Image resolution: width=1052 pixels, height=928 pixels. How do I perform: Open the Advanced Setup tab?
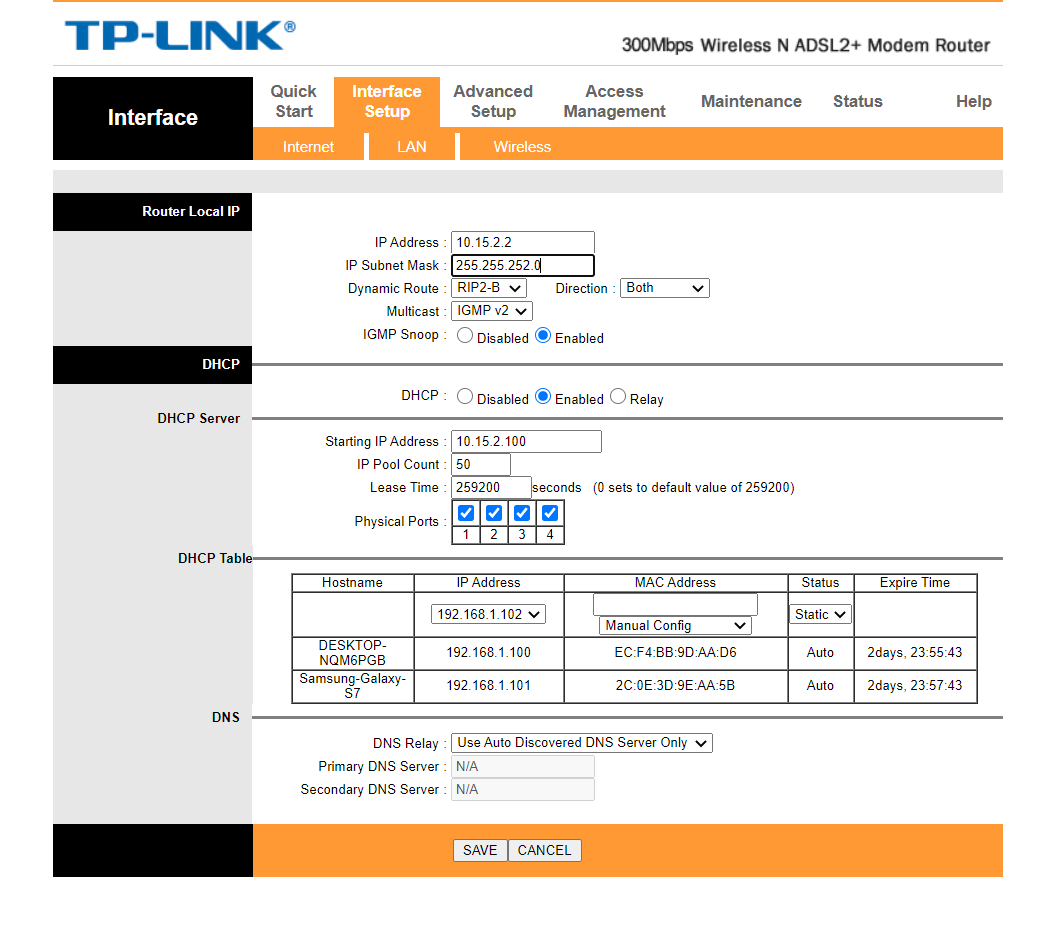[493, 101]
